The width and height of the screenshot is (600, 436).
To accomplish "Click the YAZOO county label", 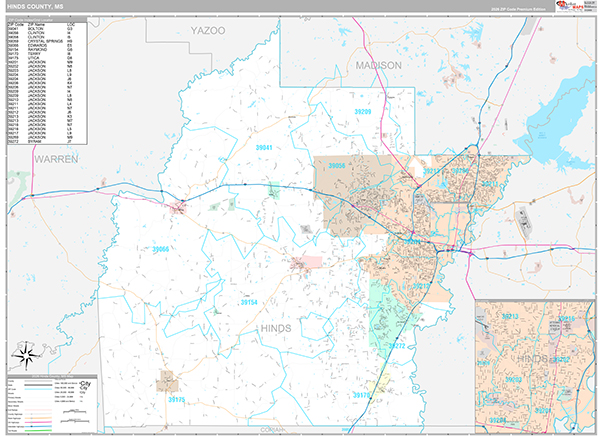I will pyautogui.click(x=209, y=31).
